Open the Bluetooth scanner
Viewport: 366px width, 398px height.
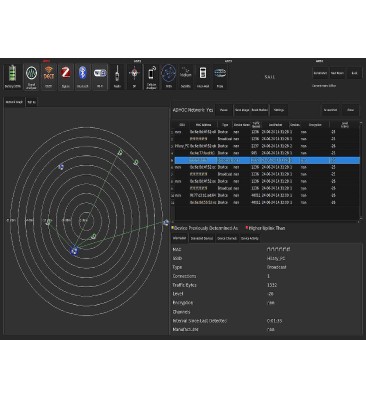tap(83, 77)
